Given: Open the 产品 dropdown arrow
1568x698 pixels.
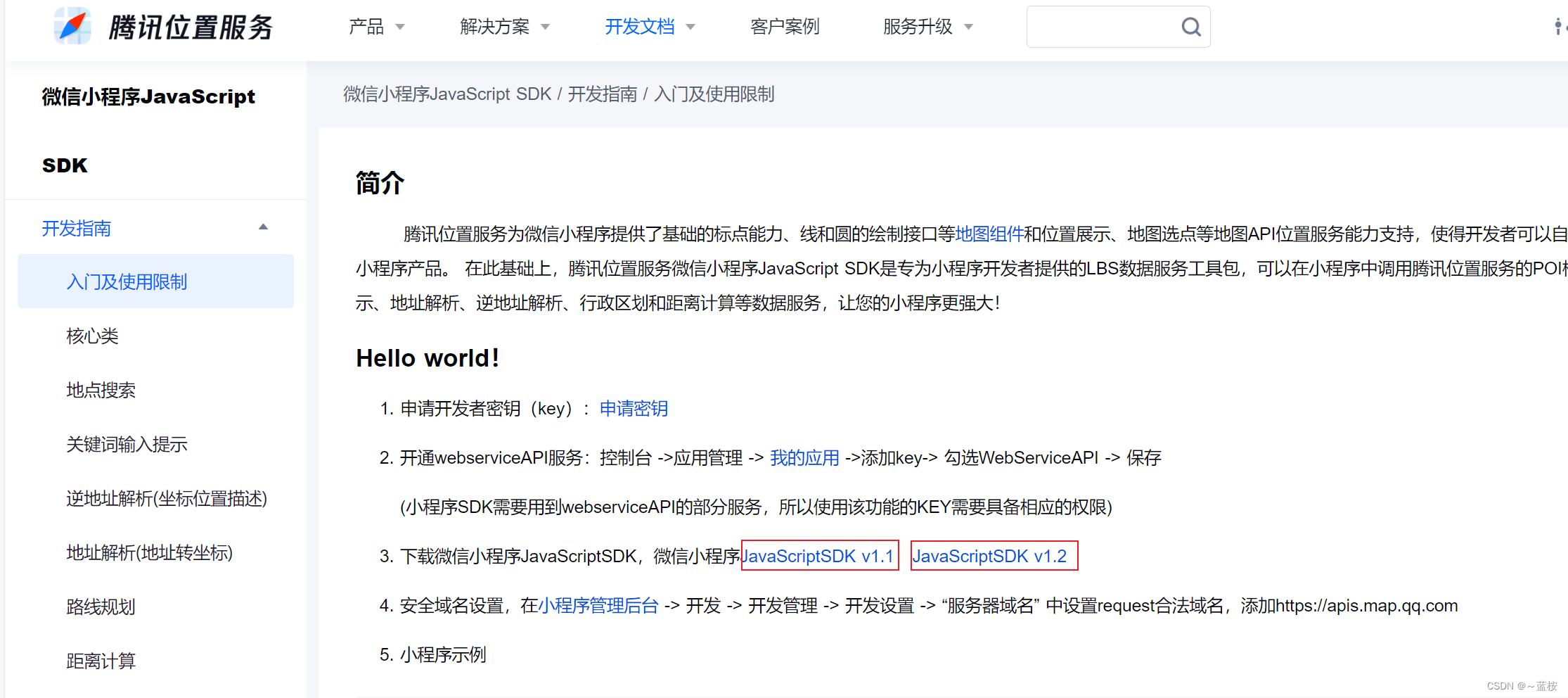Looking at the screenshot, I should tap(400, 27).
